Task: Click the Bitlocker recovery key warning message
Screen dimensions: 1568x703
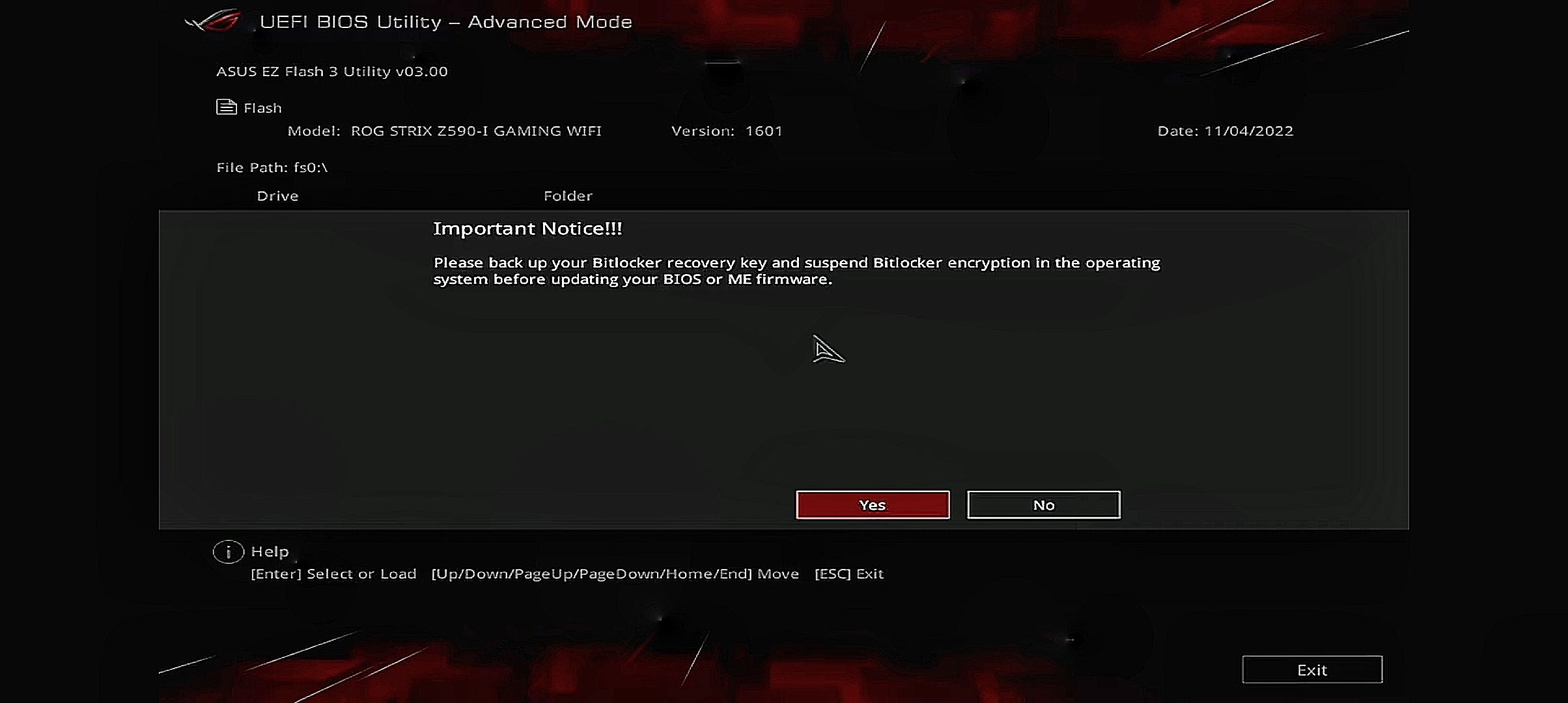Action: pyautogui.click(x=797, y=271)
